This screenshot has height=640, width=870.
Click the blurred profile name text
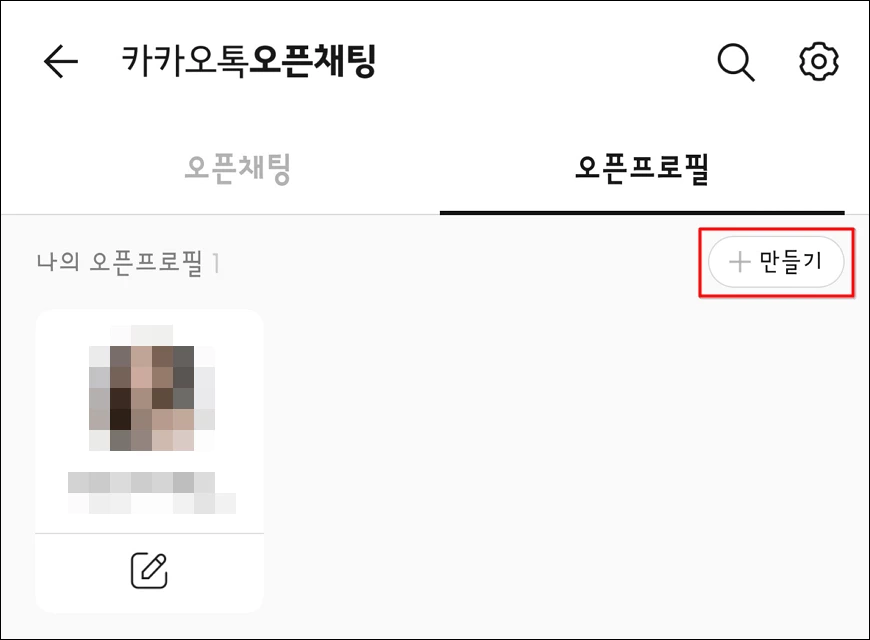tap(141, 482)
